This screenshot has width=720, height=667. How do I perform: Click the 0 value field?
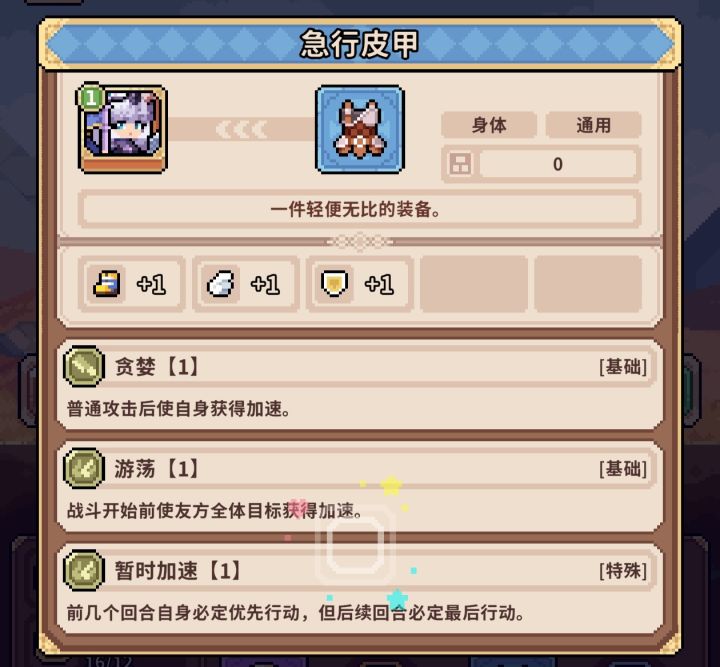tap(557, 164)
